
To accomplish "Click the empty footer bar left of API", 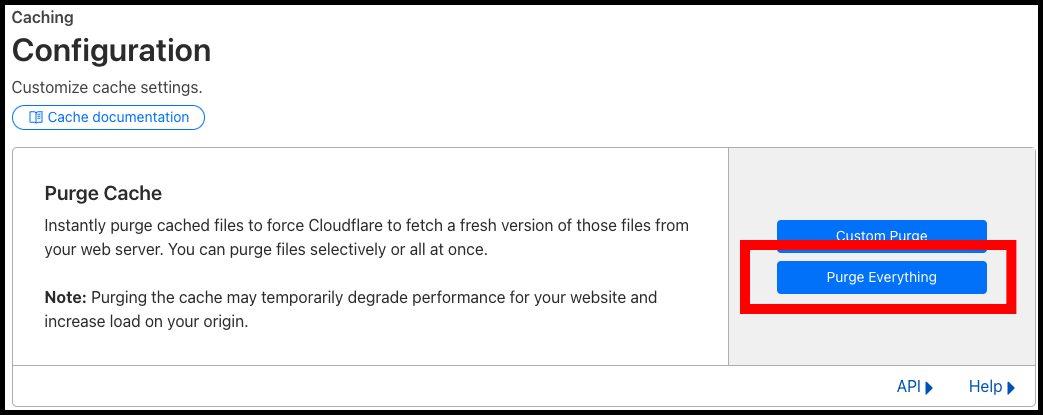I will point(452,386).
